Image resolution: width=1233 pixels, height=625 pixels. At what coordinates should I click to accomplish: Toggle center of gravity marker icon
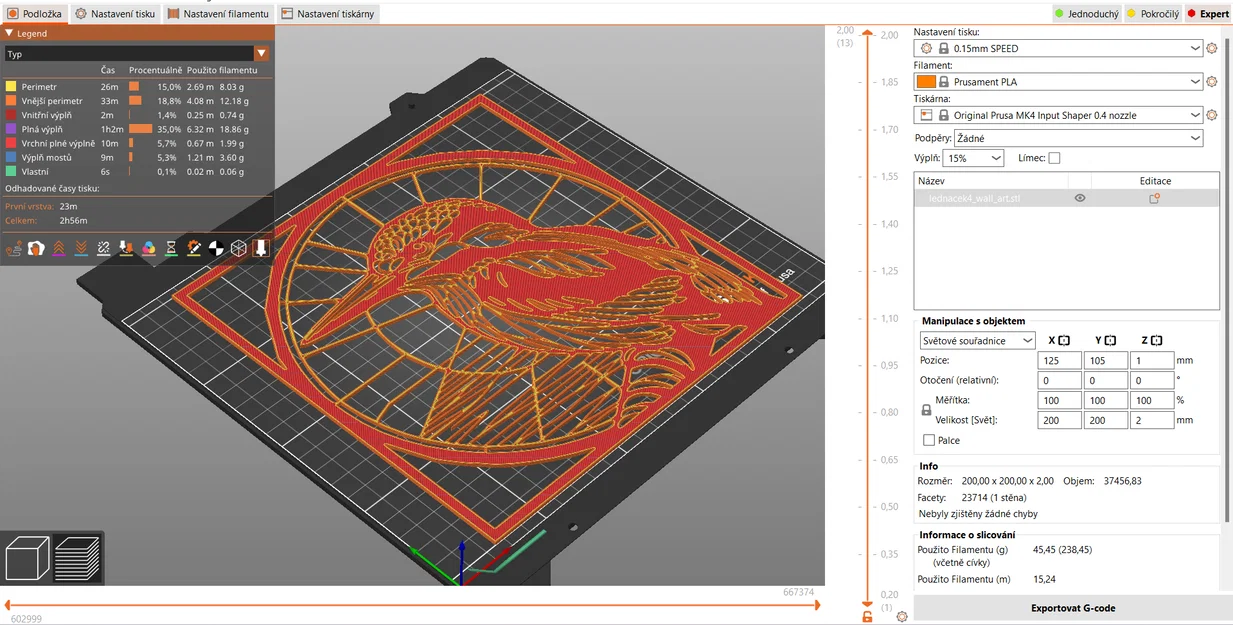(x=216, y=247)
